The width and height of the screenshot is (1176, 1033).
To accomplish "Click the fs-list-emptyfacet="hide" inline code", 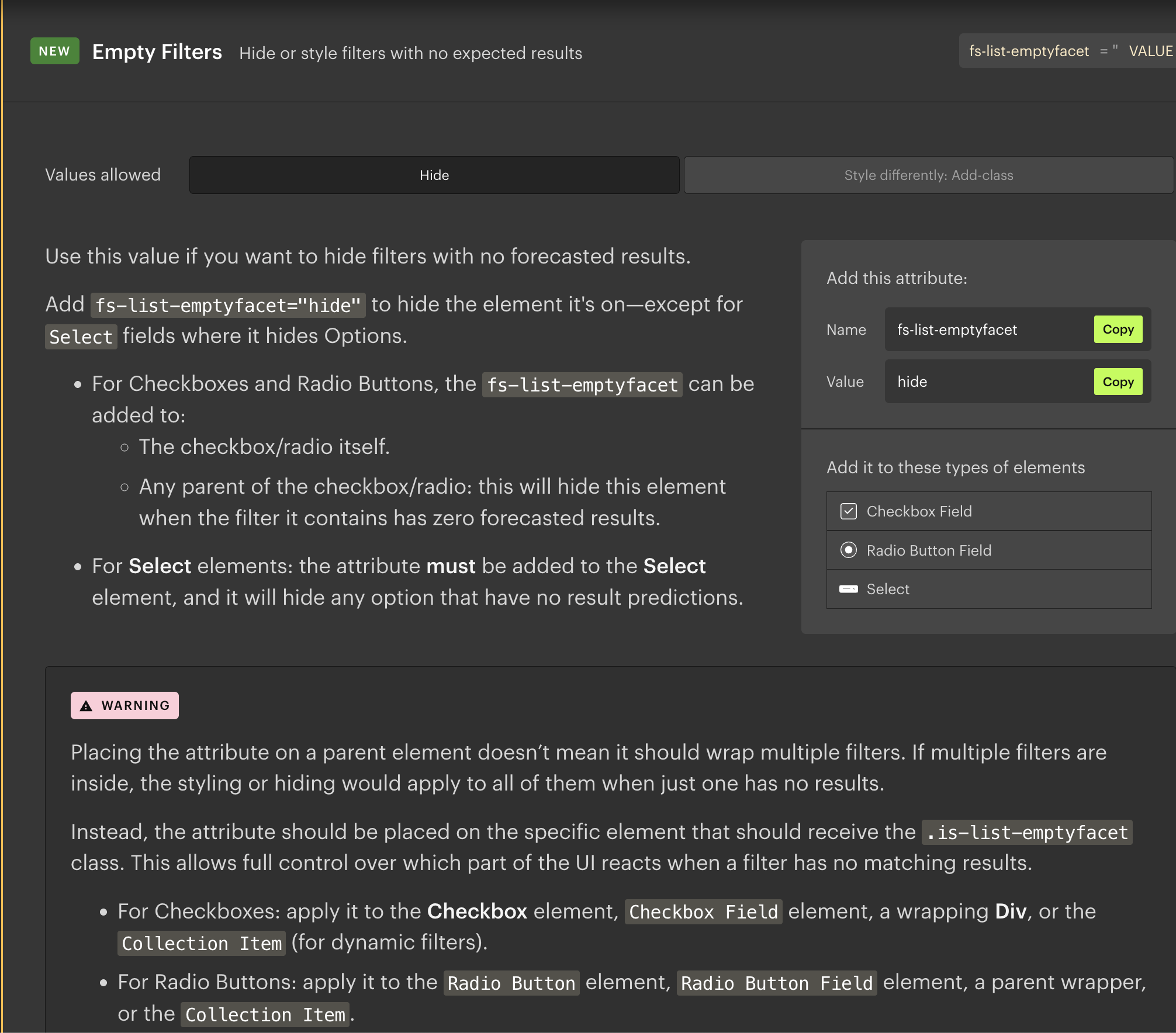I will coord(228,306).
